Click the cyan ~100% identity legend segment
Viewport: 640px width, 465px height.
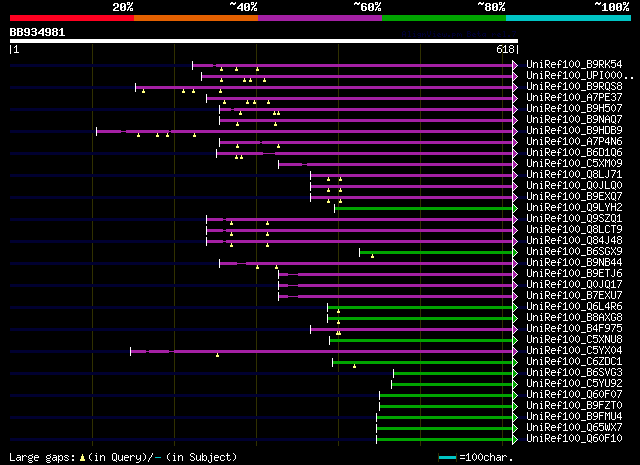(x=569, y=18)
